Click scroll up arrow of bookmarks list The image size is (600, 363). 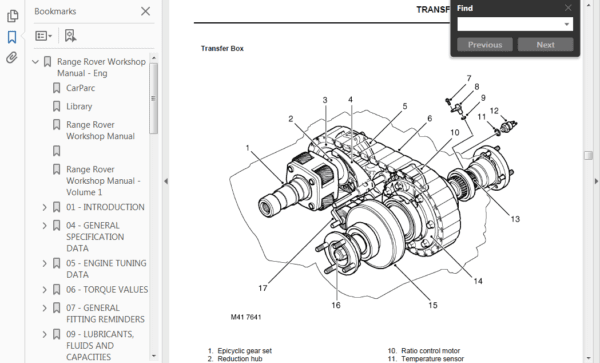click(154, 58)
